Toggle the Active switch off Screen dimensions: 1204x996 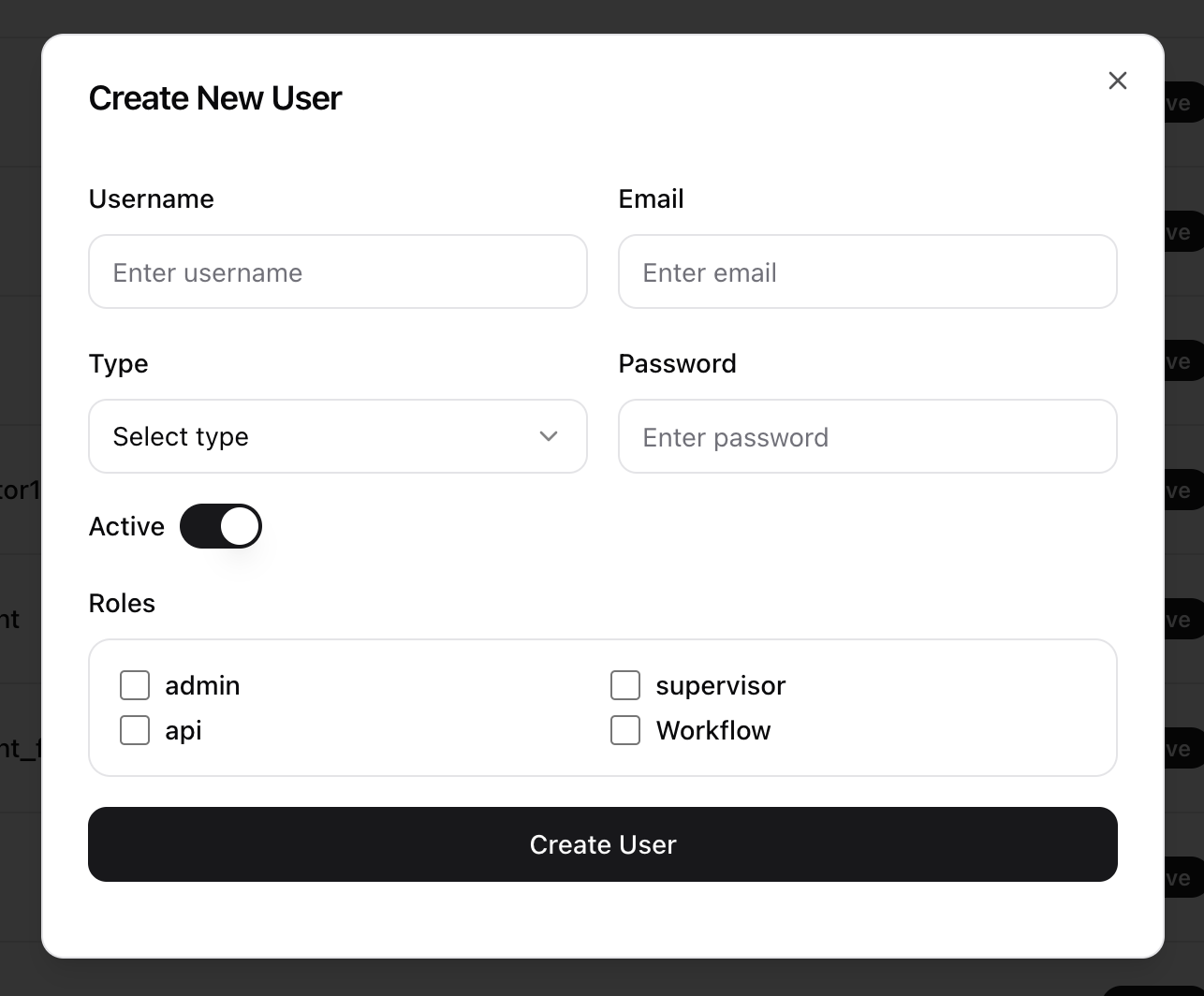coord(221,527)
